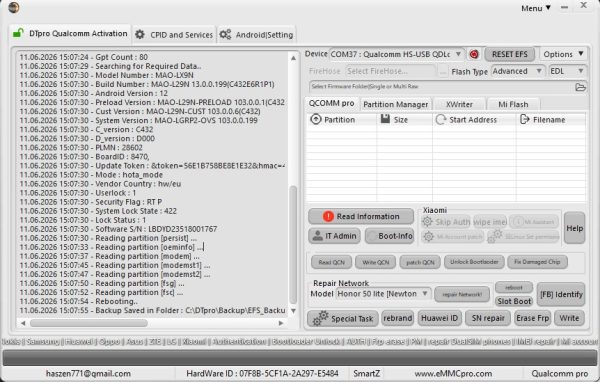Click 'www.eMMCpro.com' in the status bar

[453, 374]
